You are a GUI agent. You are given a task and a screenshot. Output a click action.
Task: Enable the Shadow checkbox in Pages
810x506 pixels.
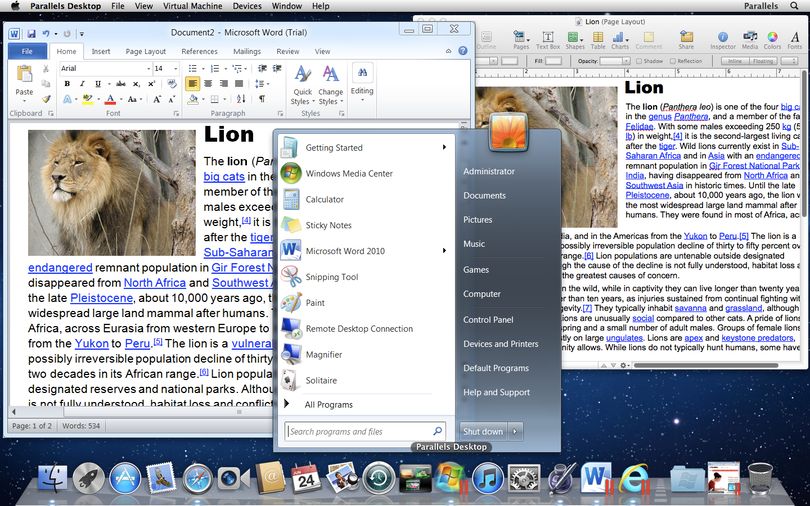[x=639, y=61]
